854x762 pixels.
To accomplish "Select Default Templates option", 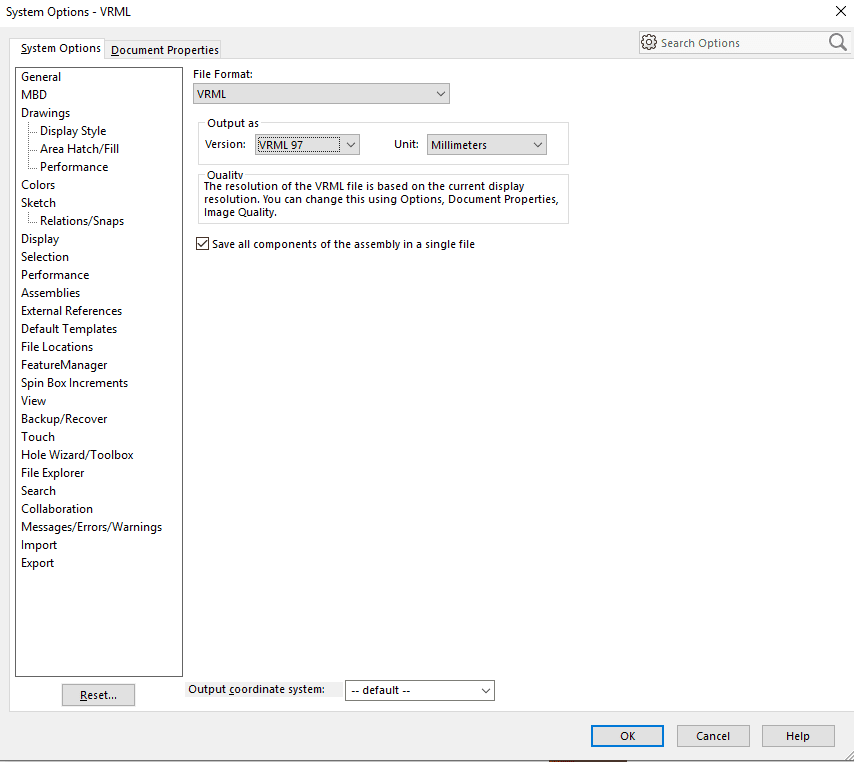I will pyautogui.click(x=69, y=328).
